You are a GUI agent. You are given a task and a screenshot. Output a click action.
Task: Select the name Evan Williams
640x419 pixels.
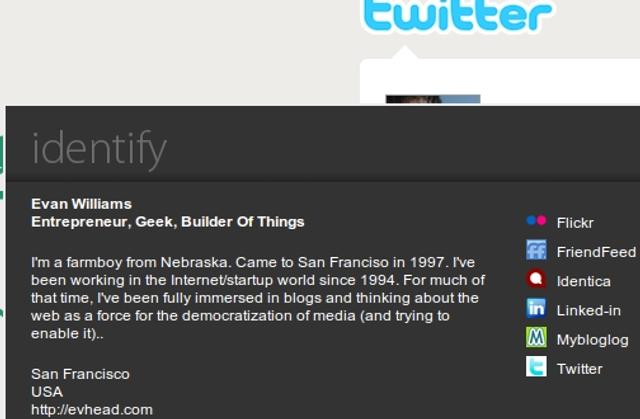click(81, 204)
